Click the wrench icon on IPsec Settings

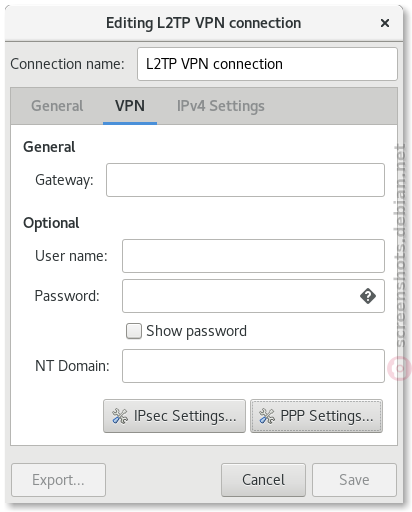pos(120,416)
